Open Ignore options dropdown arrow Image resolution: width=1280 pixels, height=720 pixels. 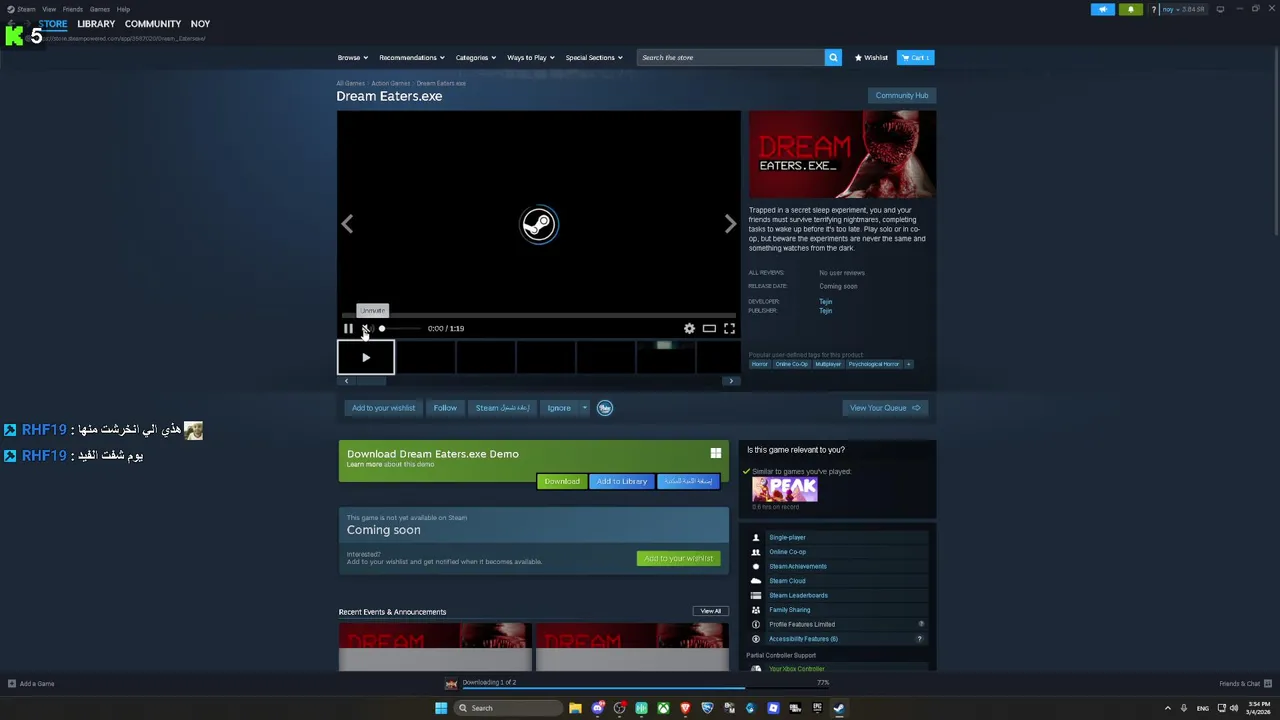click(584, 408)
